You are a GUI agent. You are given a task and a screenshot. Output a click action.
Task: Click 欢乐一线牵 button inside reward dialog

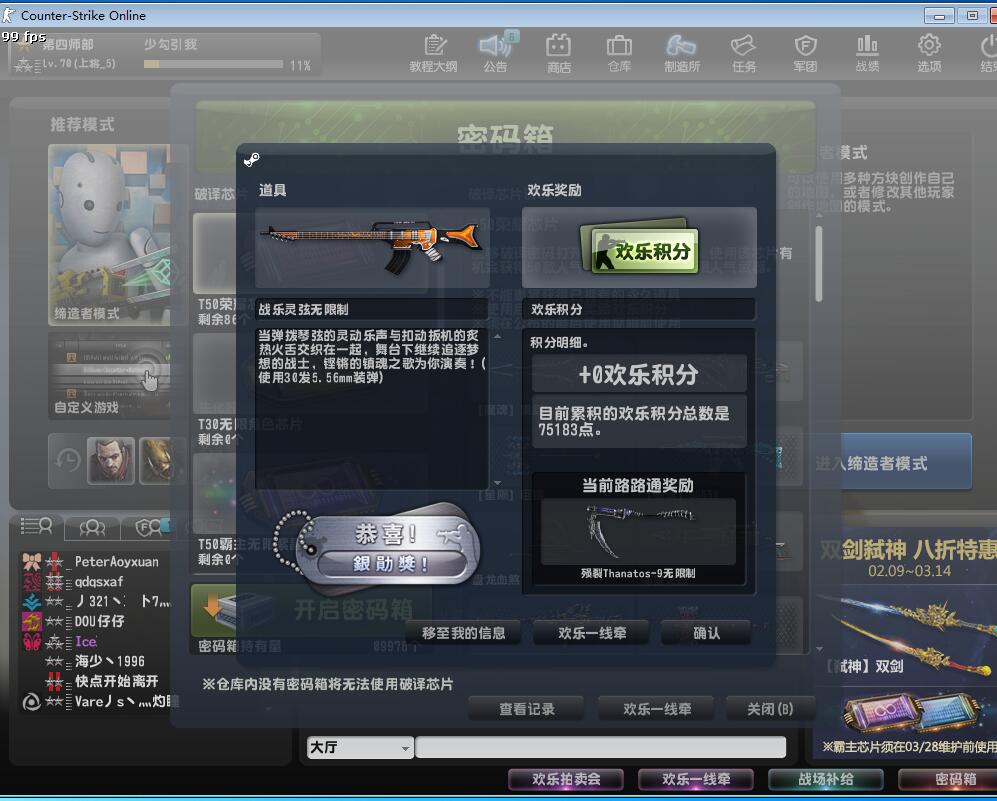pyautogui.click(x=592, y=633)
